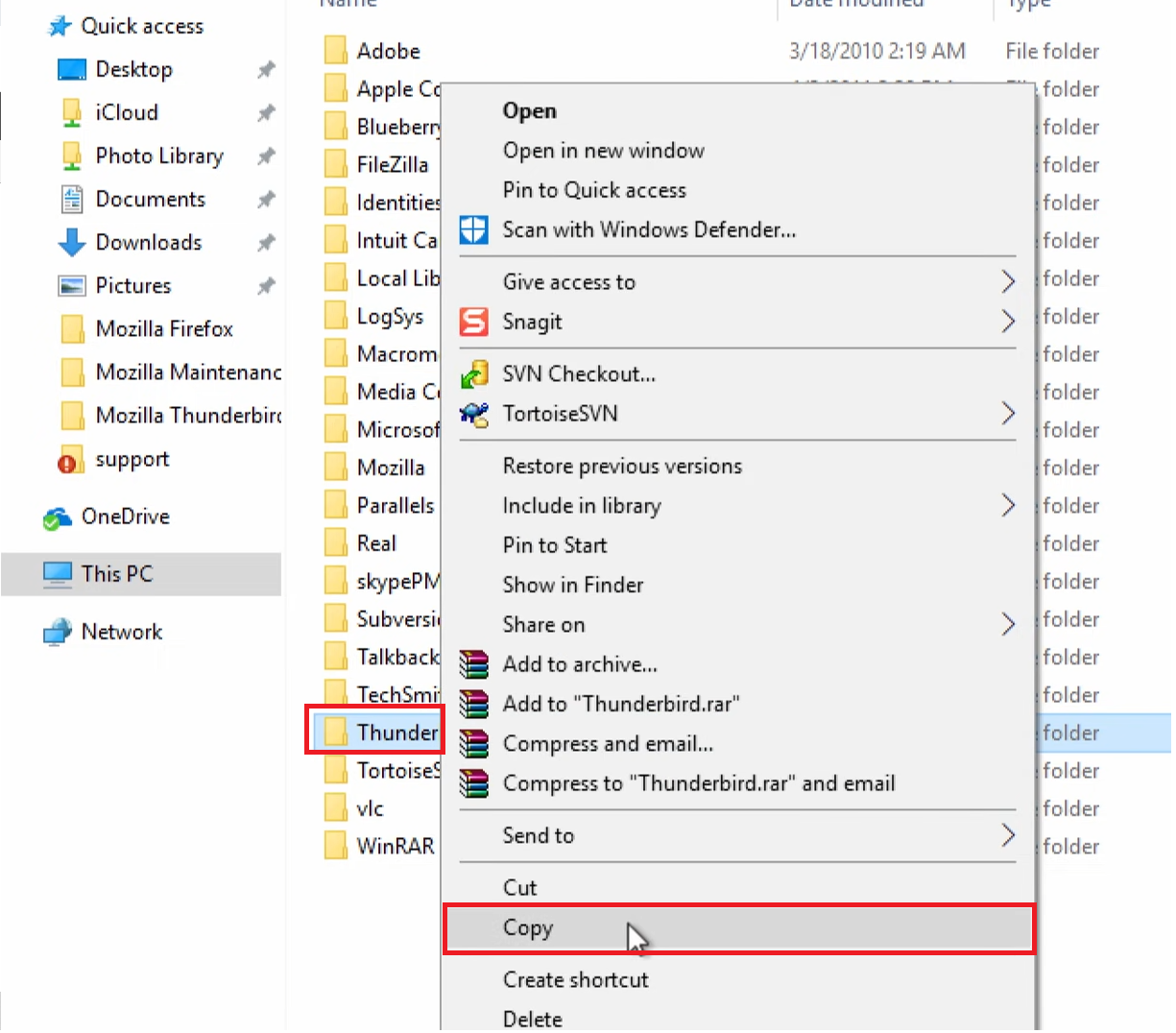The width and height of the screenshot is (1176, 1033).
Task: Click the This PC monitor icon
Action: pyautogui.click(x=58, y=574)
